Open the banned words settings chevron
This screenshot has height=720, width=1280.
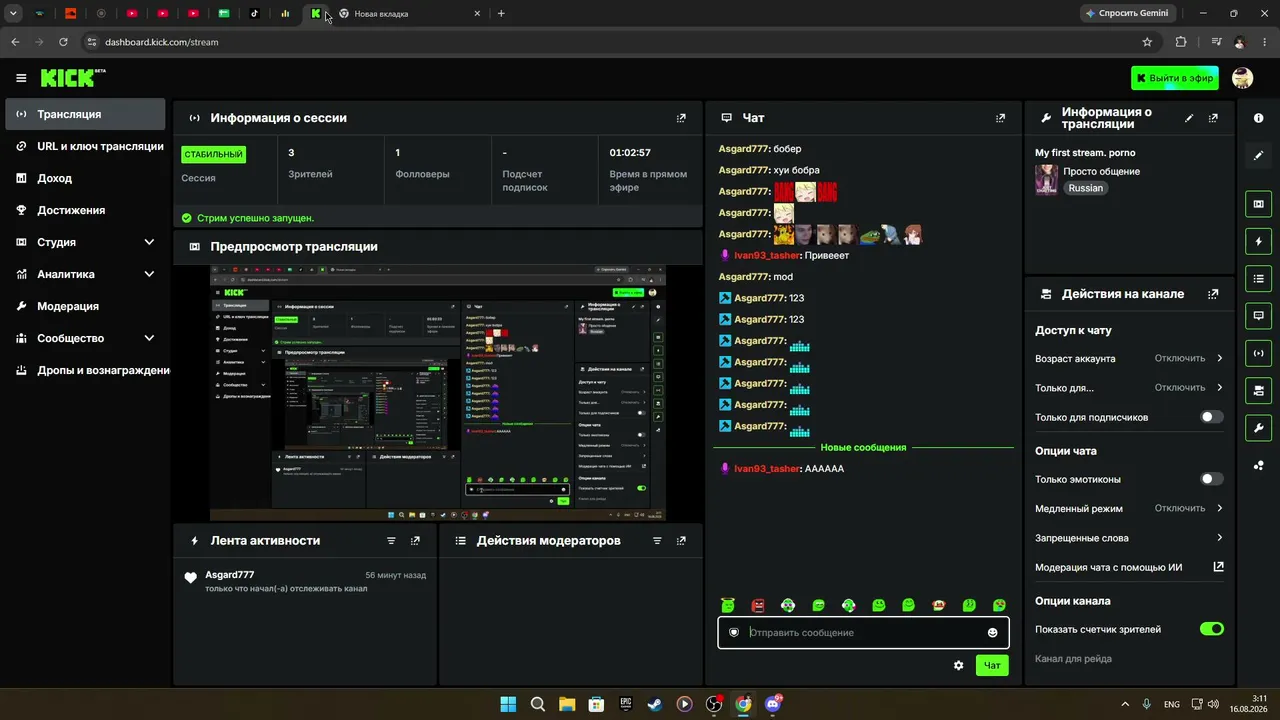[x=1219, y=538]
